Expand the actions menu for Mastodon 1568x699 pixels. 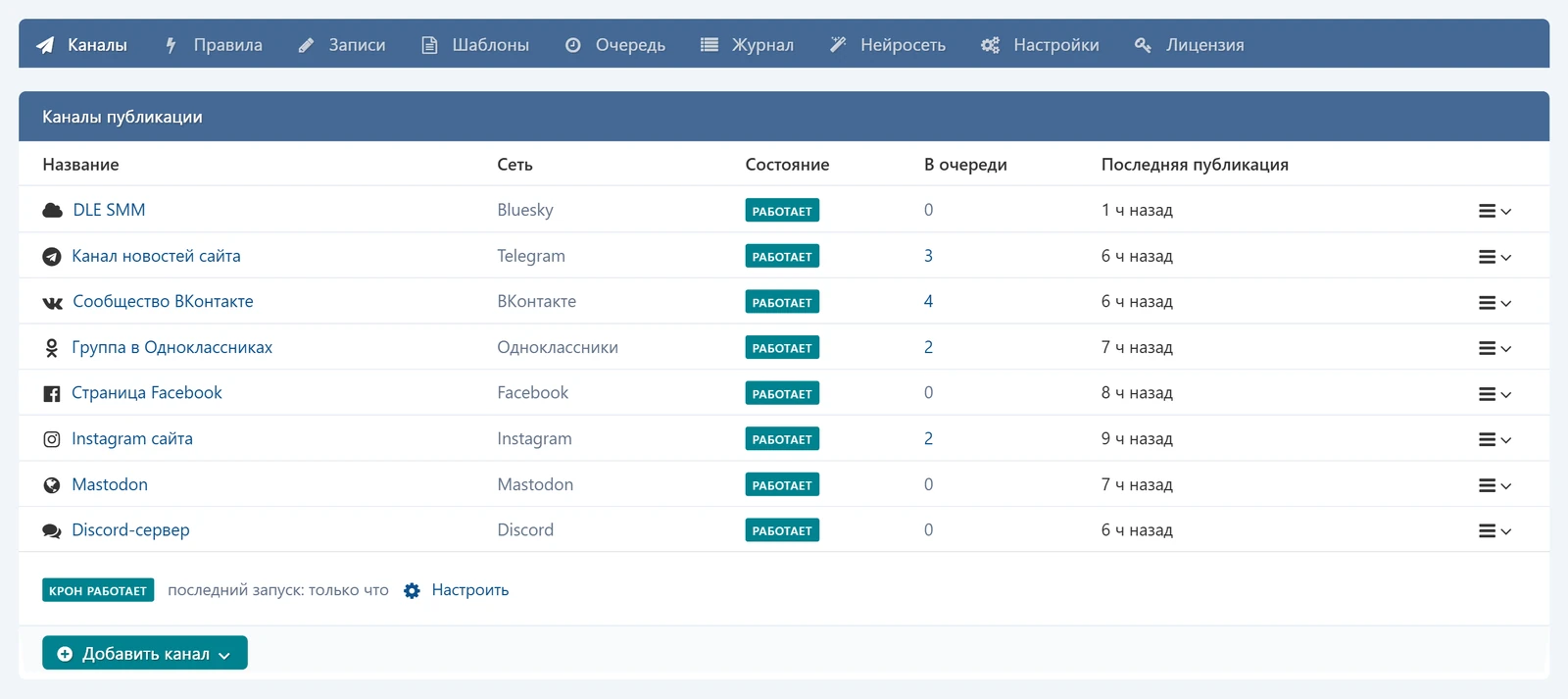pos(1494,485)
